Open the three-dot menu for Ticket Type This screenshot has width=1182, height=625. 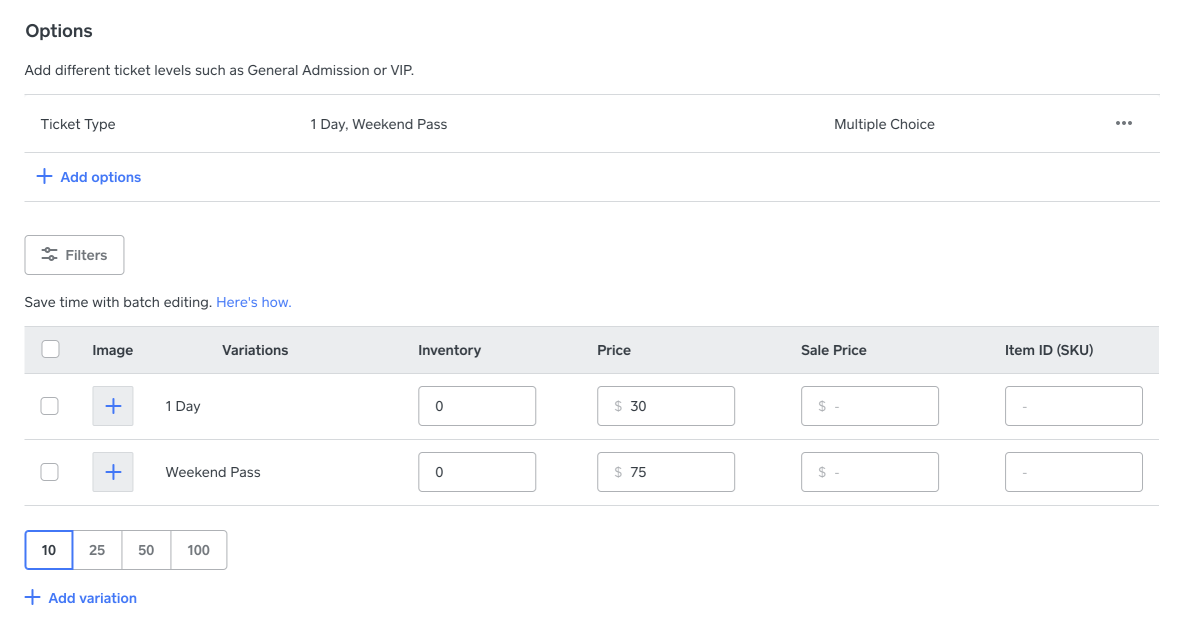[x=1123, y=123]
